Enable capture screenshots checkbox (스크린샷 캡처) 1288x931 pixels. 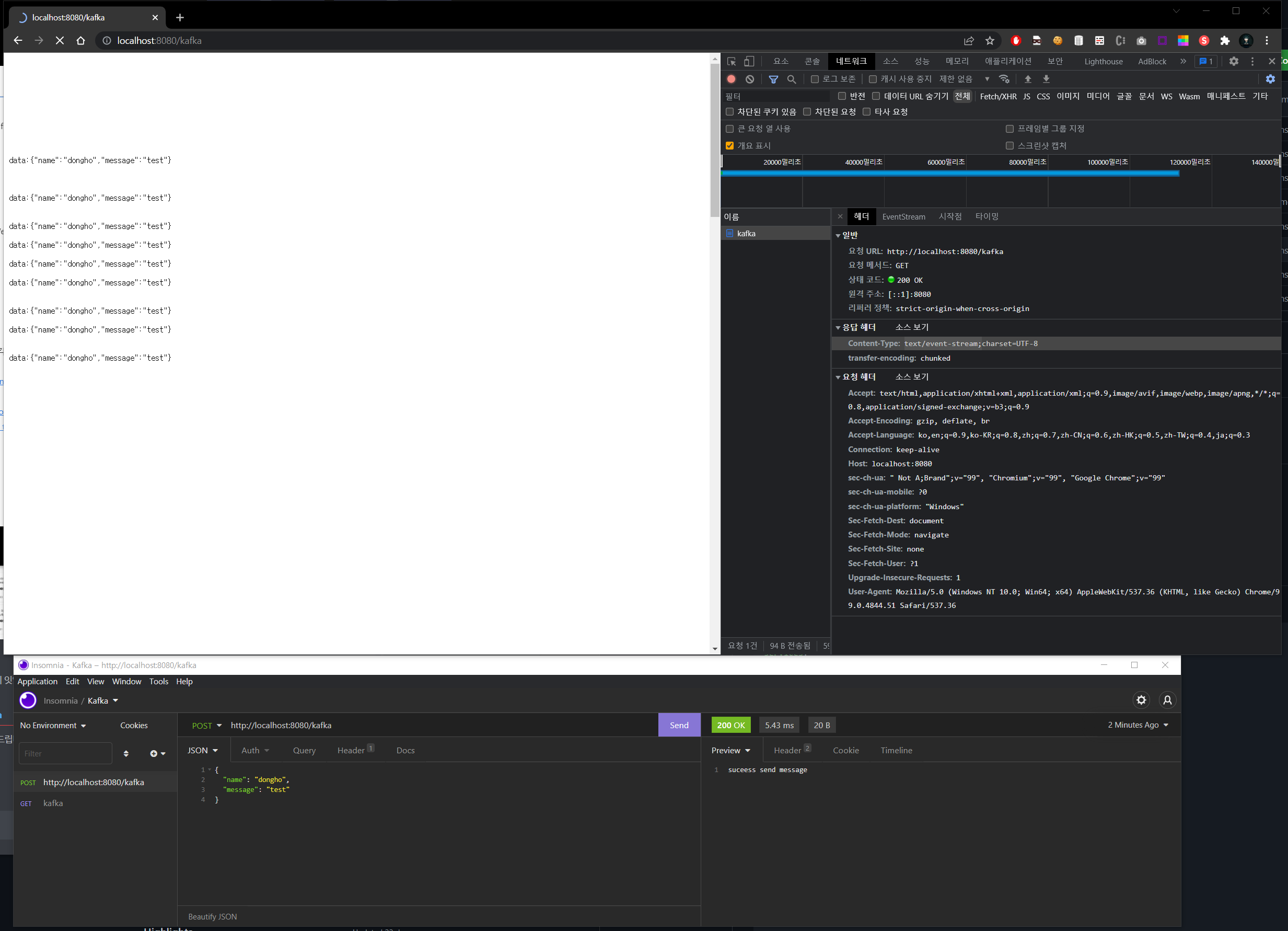tap(1009, 146)
